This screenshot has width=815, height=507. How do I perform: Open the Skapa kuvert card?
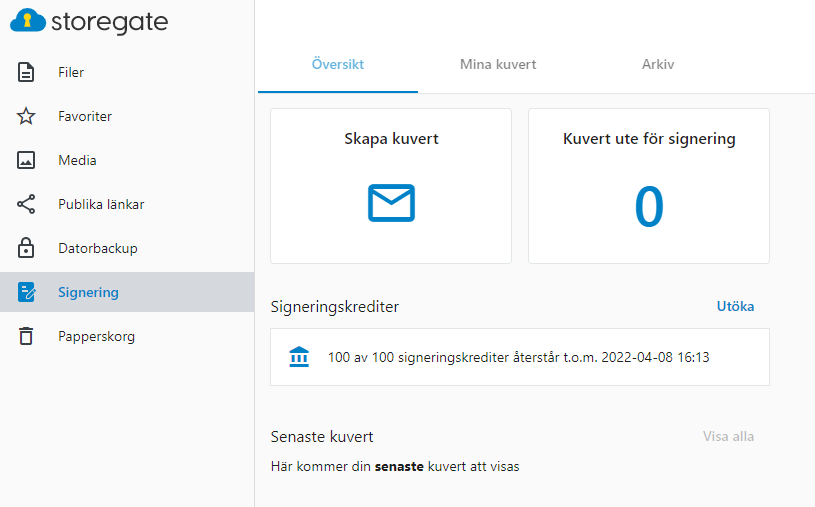(391, 186)
